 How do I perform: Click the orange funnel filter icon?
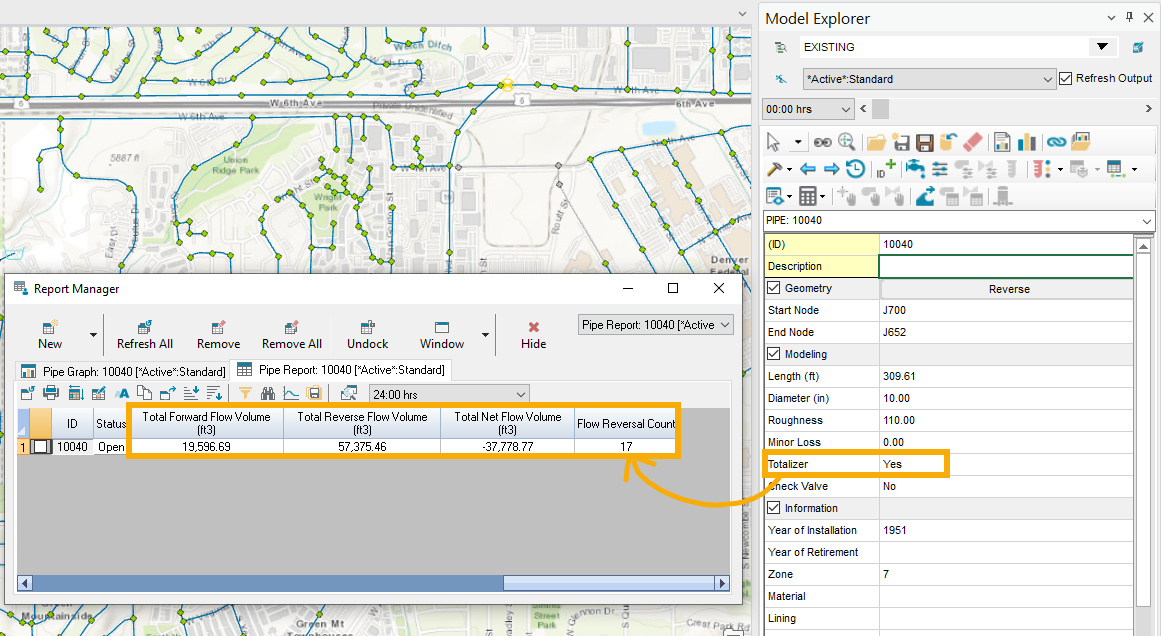point(245,394)
